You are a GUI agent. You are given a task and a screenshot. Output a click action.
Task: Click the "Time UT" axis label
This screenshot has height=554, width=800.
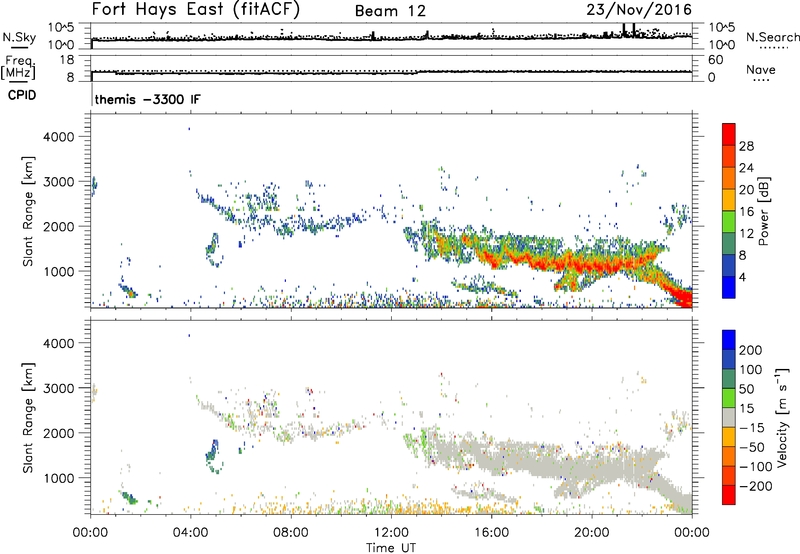pyautogui.click(x=391, y=547)
